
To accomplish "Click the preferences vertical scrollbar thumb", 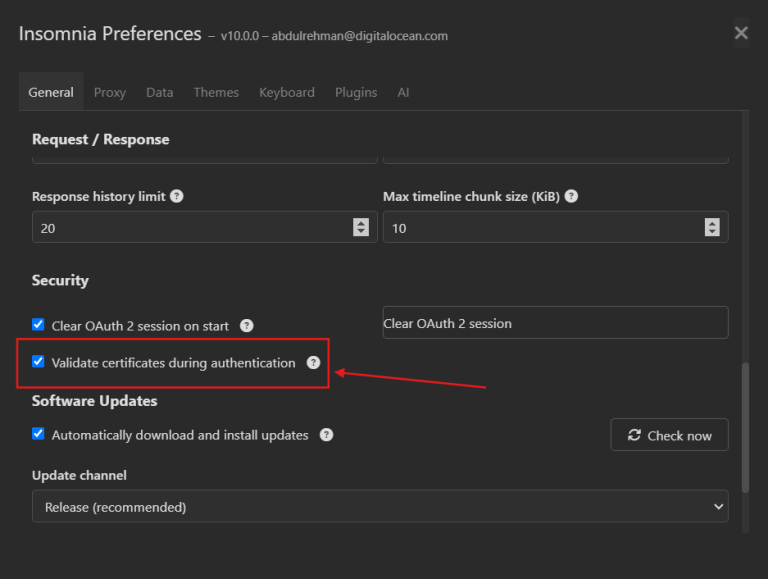I will [745, 427].
